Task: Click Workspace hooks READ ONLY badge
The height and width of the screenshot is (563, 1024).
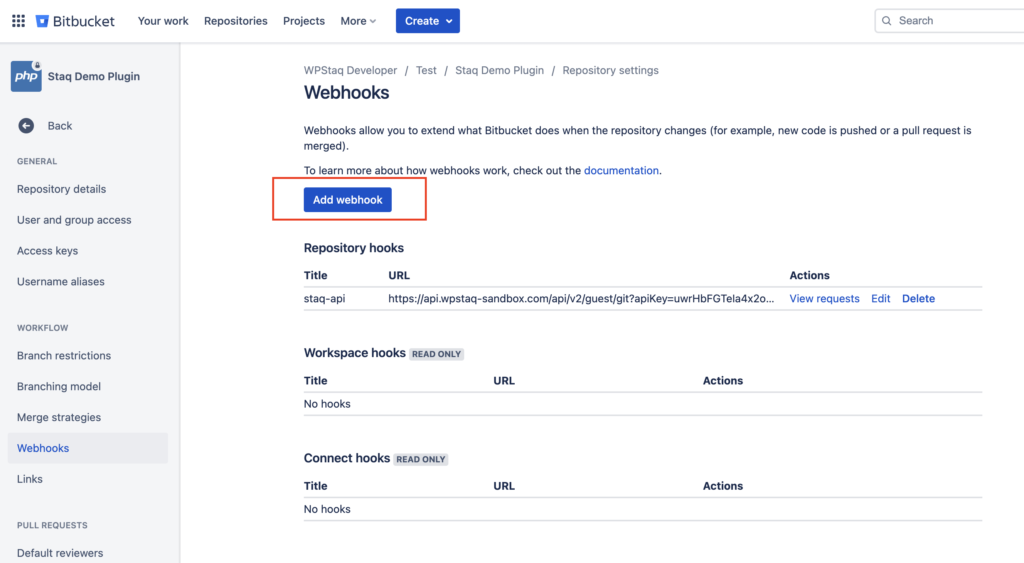Action: pyautogui.click(x=436, y=354)
